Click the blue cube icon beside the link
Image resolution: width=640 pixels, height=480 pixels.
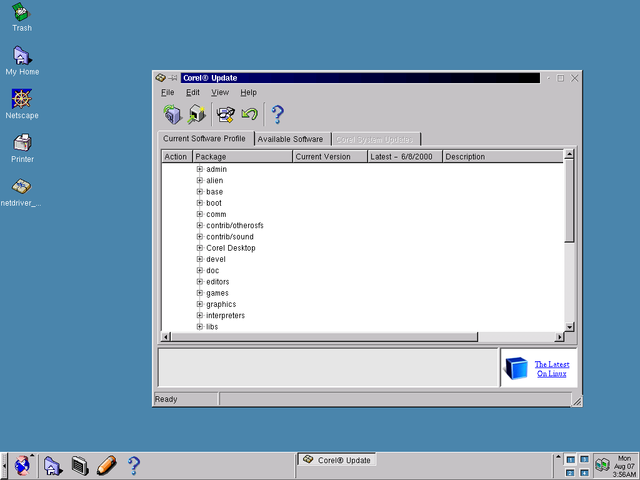516,368
